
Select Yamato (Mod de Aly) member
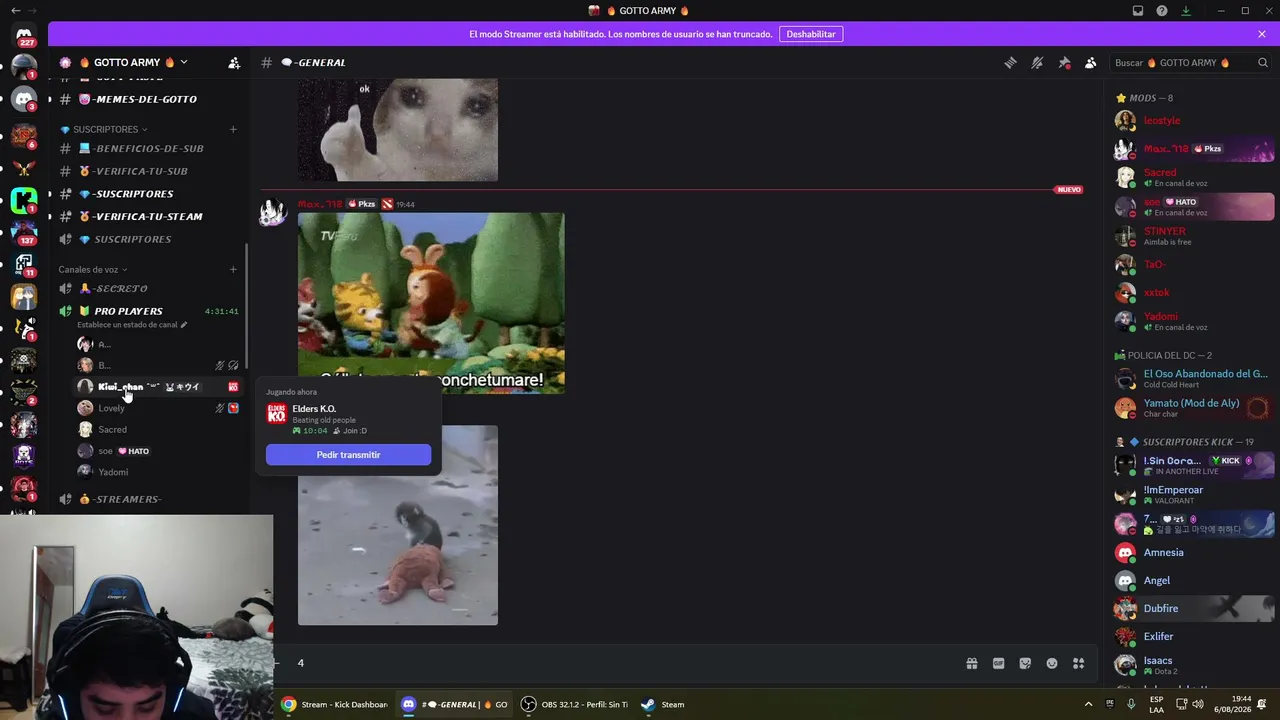(x=1194, y=408)
